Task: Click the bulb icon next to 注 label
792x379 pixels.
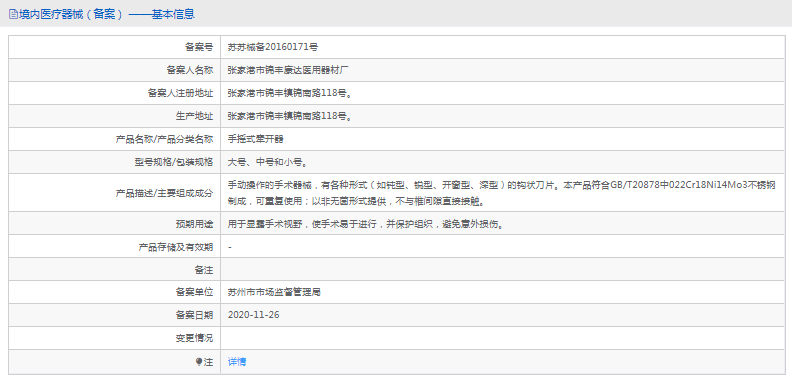Action: 199,362
